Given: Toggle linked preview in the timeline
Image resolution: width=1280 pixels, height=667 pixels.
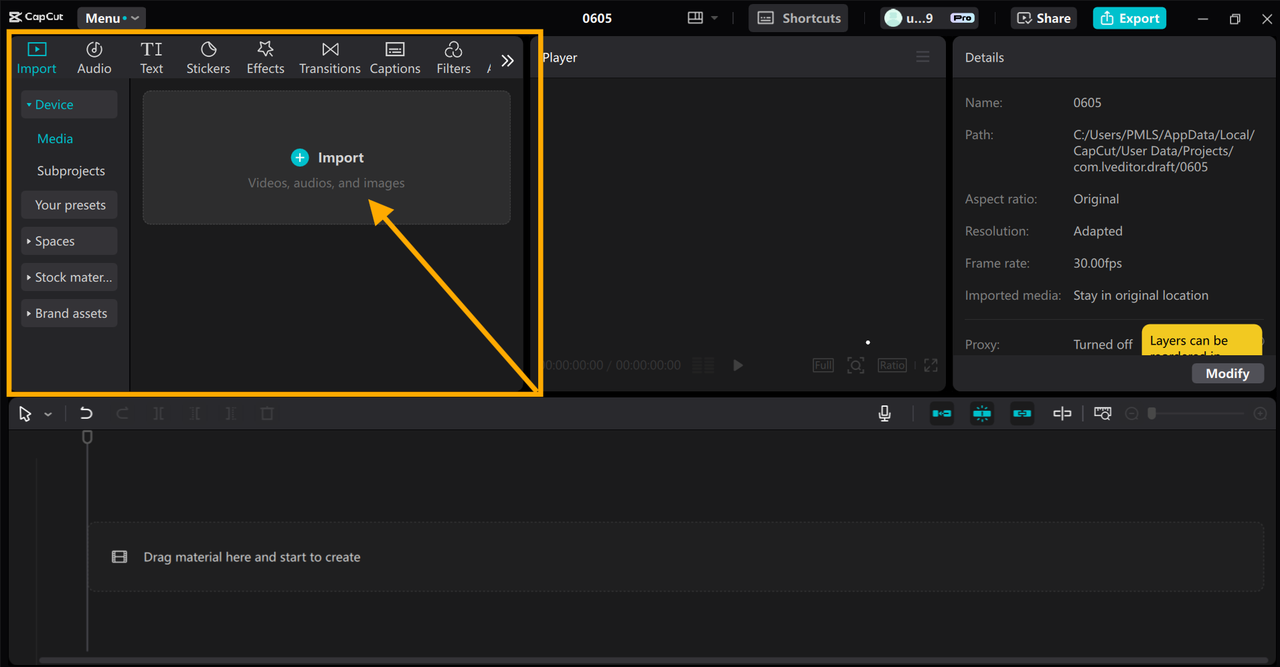Looking at the screenshot, I should (1021, 413).
